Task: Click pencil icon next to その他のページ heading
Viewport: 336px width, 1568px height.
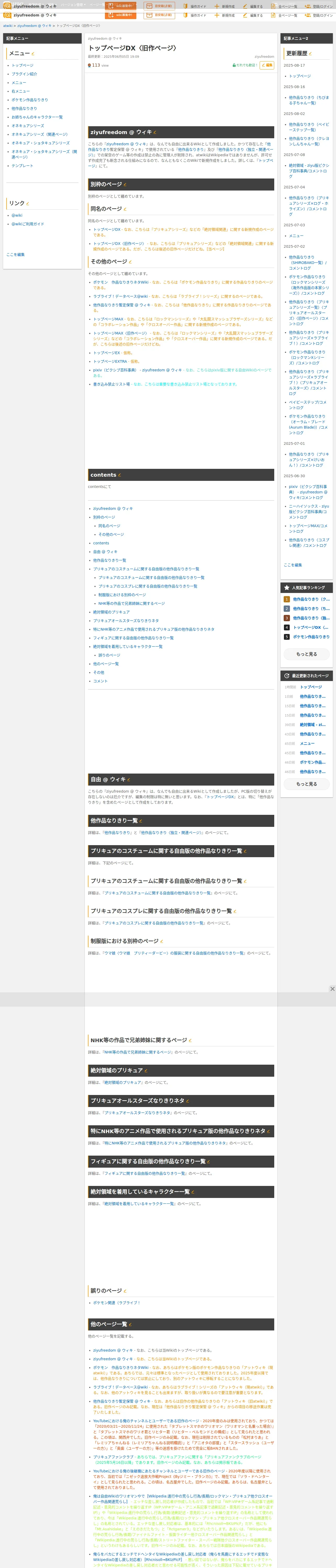Action: [x=130, y=262]
